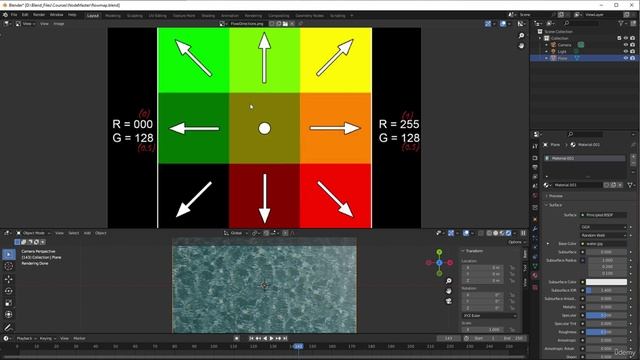Open the Random Walk subsurface method dropdown
The image size is (640, 360).
603,235
